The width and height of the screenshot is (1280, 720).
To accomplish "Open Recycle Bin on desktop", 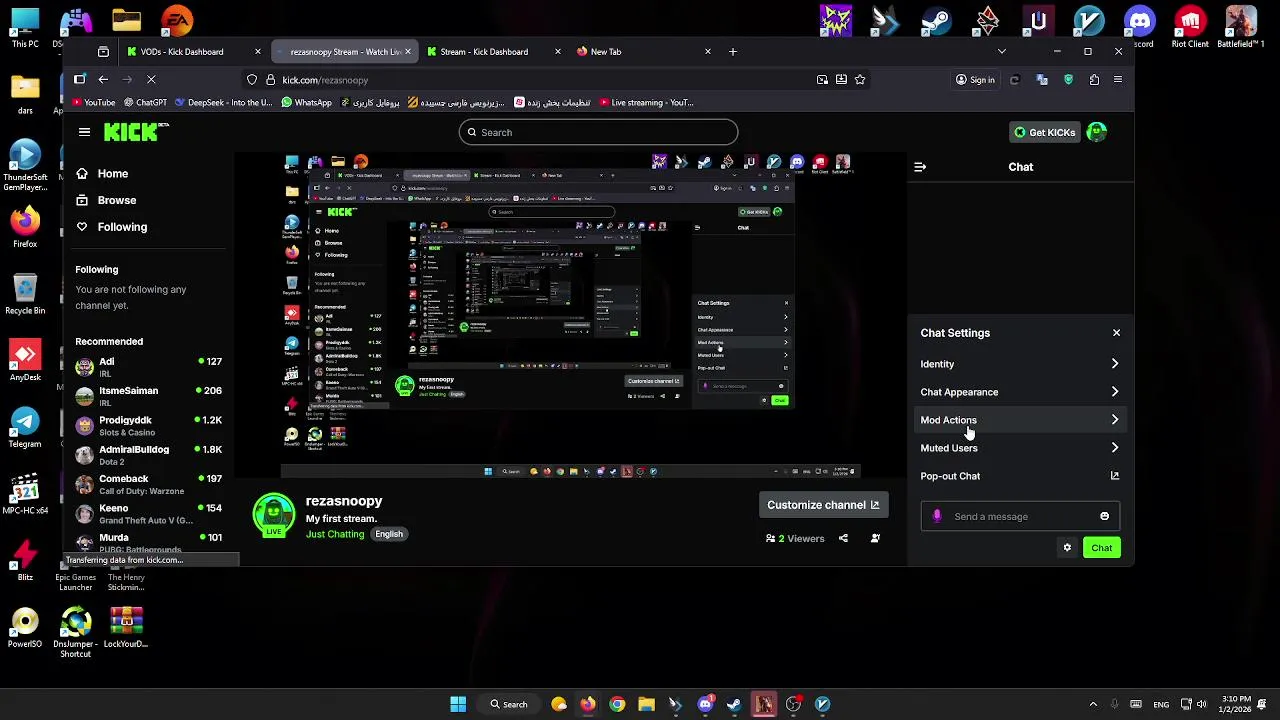I will (x=25, y=294).
